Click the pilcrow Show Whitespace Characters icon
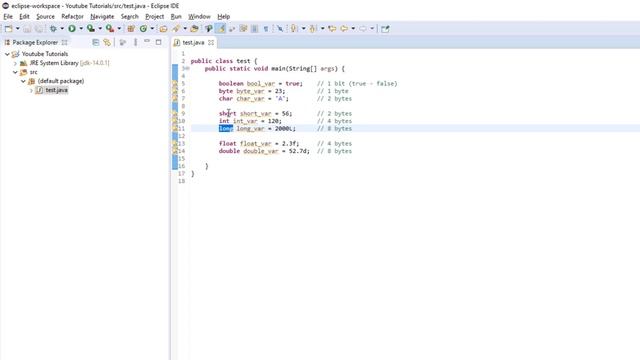Screen dimensions: 640x360 pyautogui.click(x=266, y=29)
